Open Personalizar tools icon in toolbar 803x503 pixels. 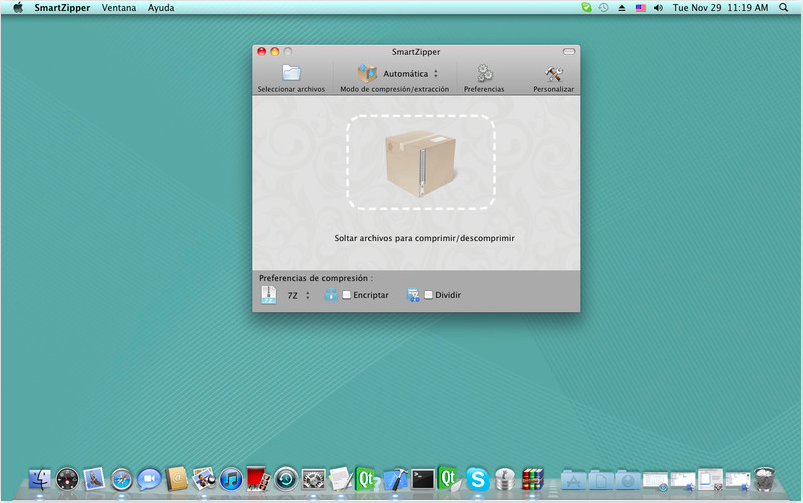[x=554, y=73]
